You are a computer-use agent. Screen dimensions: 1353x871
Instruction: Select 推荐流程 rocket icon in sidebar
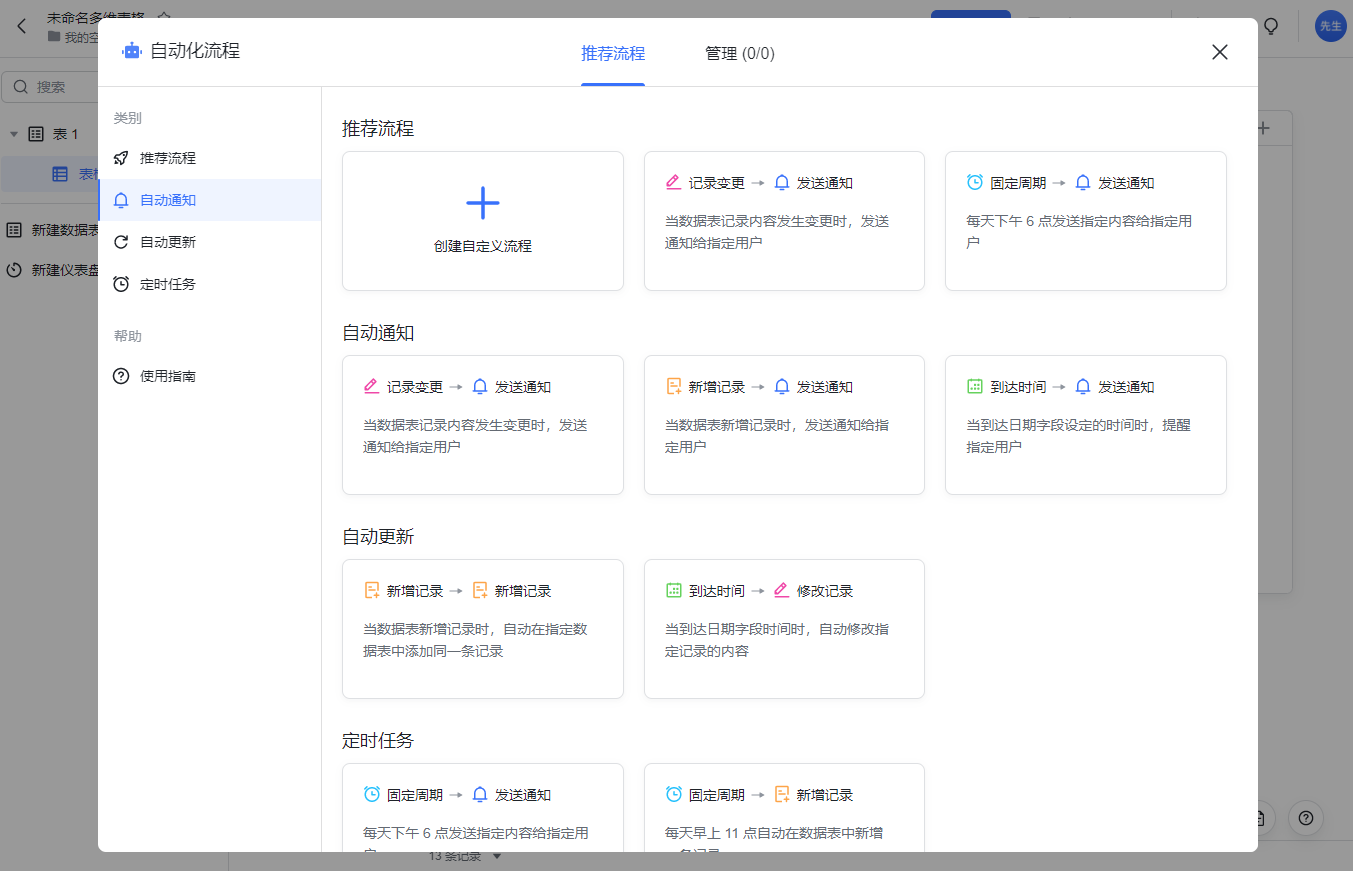[121, 158]
